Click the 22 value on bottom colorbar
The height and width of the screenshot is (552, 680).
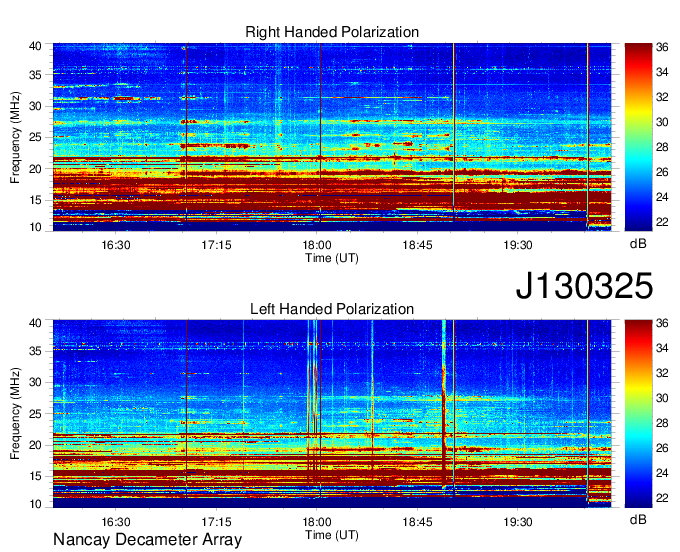click(x=662, y=498)
